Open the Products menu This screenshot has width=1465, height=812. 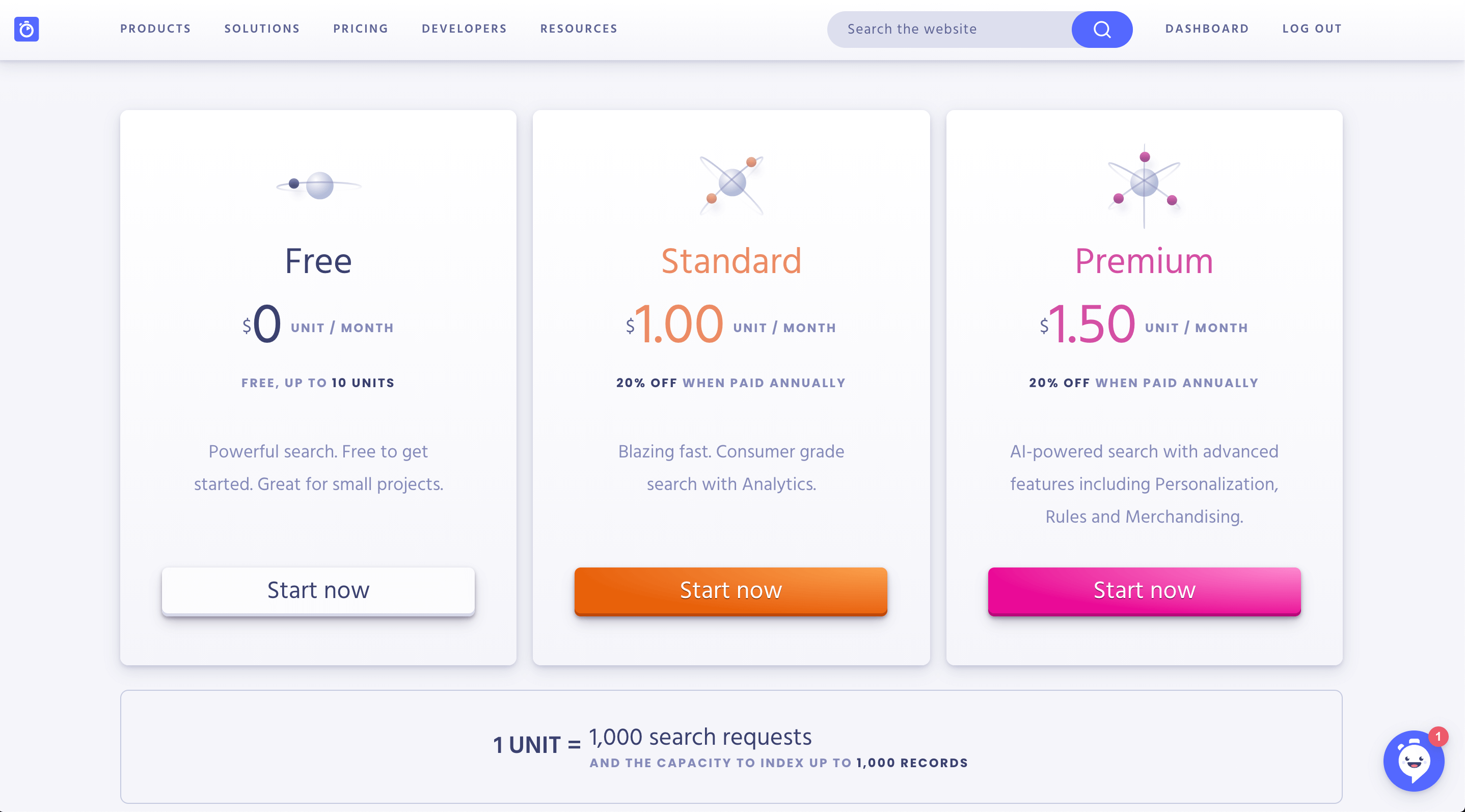coord(155,29)
